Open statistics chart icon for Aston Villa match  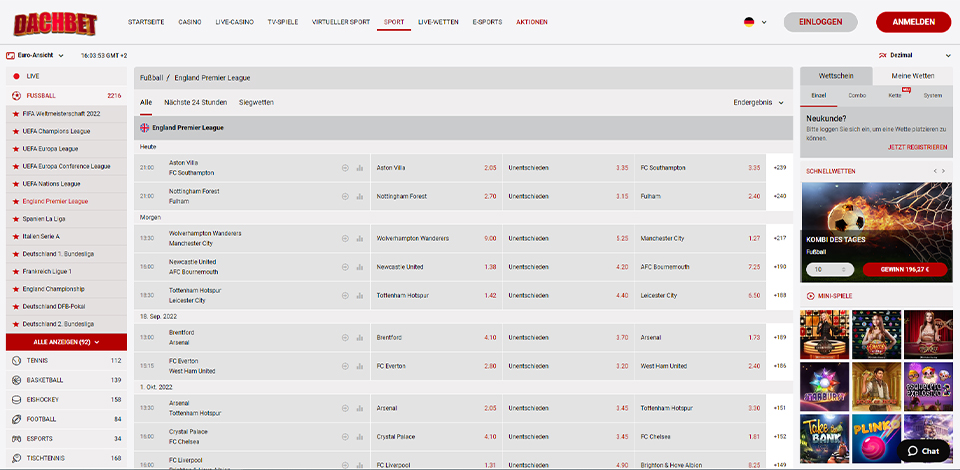(359, 168)
